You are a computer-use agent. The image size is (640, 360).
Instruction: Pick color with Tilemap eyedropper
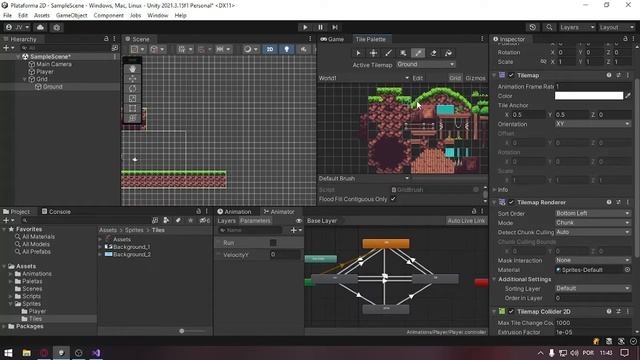point(628,96)
